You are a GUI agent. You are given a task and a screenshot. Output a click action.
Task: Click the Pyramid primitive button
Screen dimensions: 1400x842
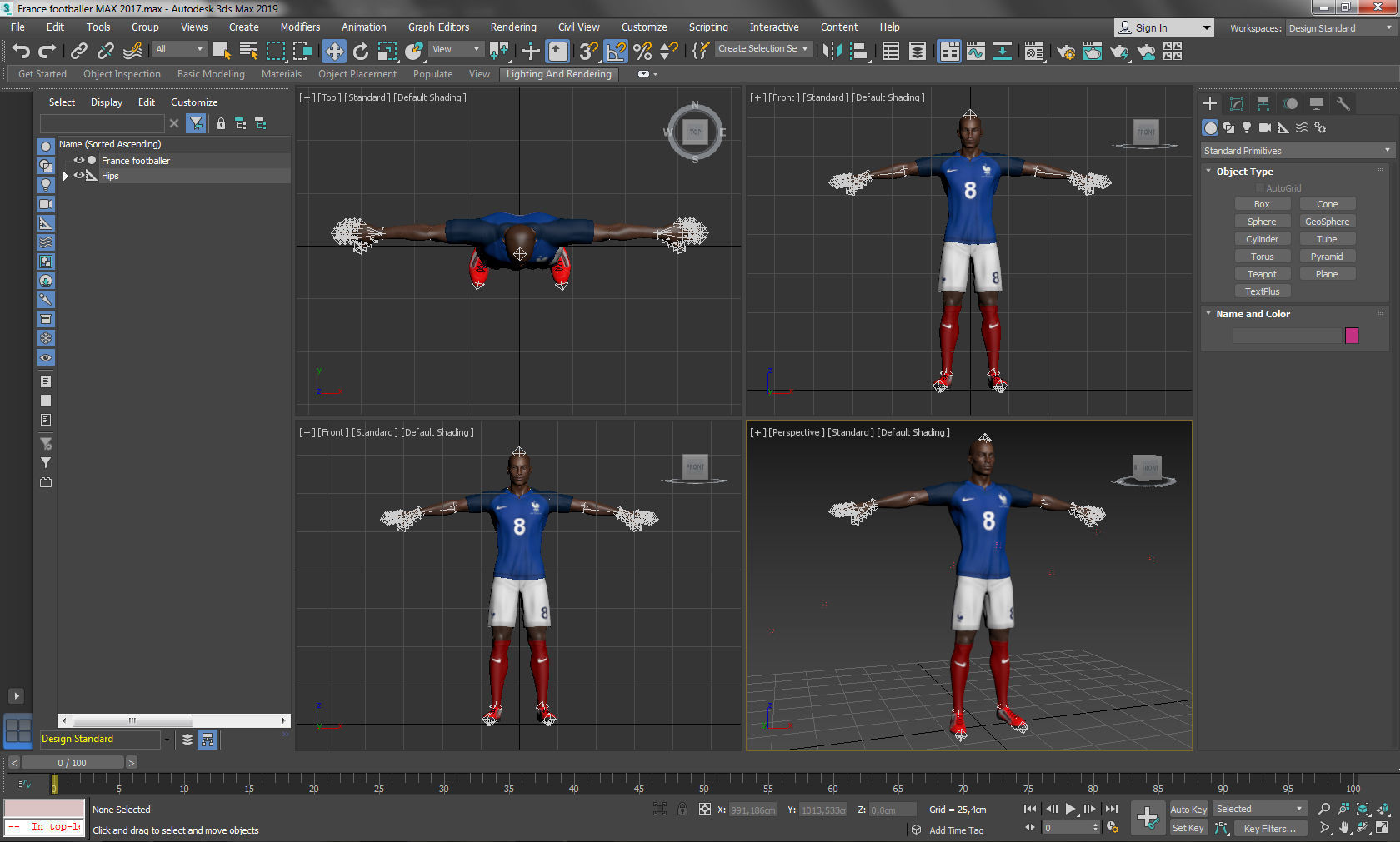[x=1327, y=257]
